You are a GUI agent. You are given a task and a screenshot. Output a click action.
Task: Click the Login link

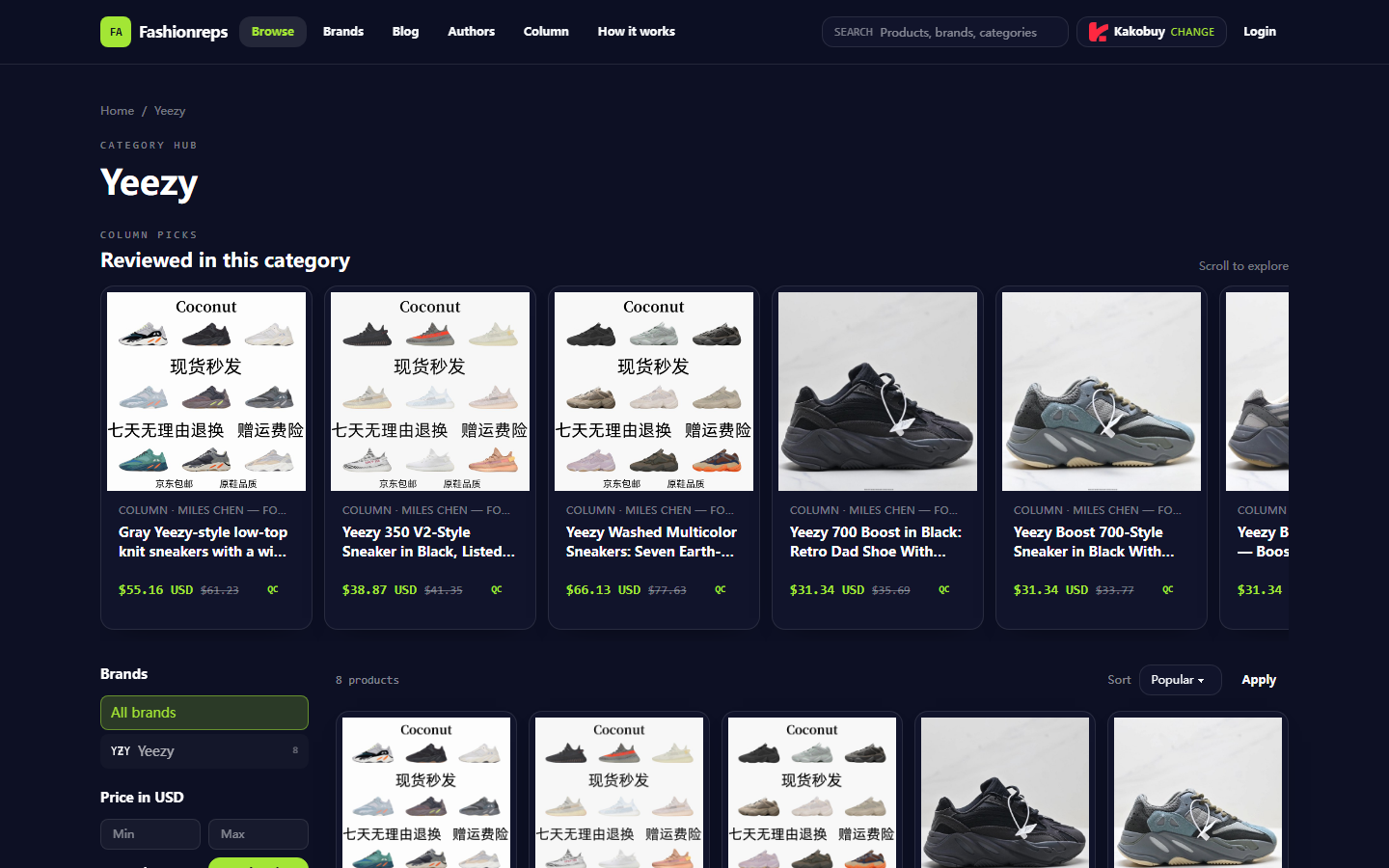(1260, 32)
